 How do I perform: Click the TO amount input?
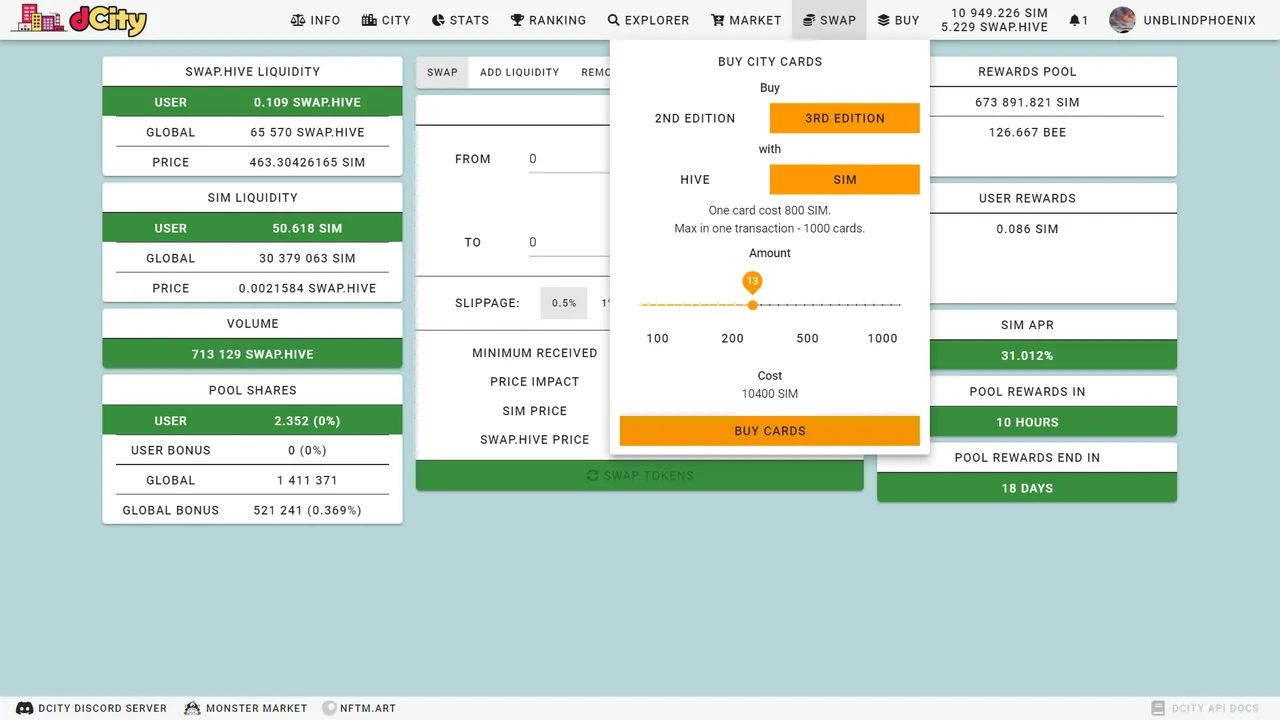click(x=568, y=242)
